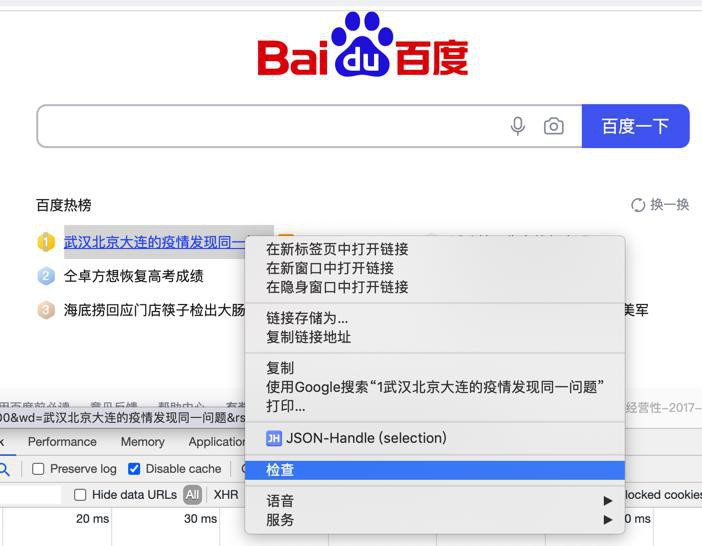Click the 百度热榜 heading
Viewport: 702px width, 546px height.
(x=64, y=205)
